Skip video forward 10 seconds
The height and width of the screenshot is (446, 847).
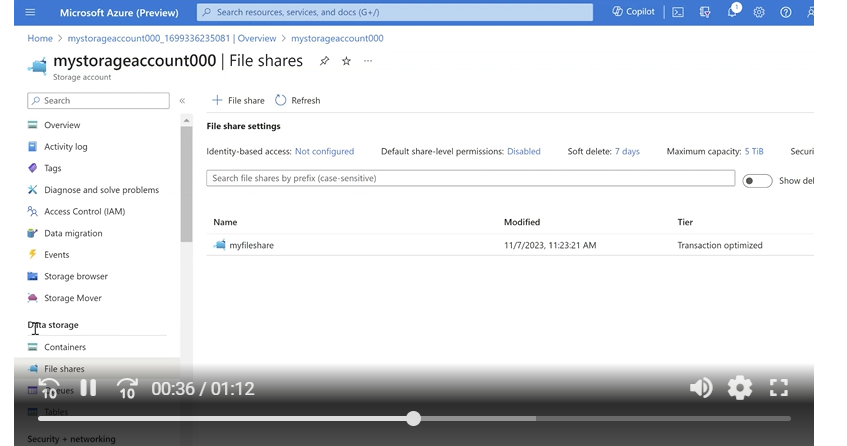[127, 388]
